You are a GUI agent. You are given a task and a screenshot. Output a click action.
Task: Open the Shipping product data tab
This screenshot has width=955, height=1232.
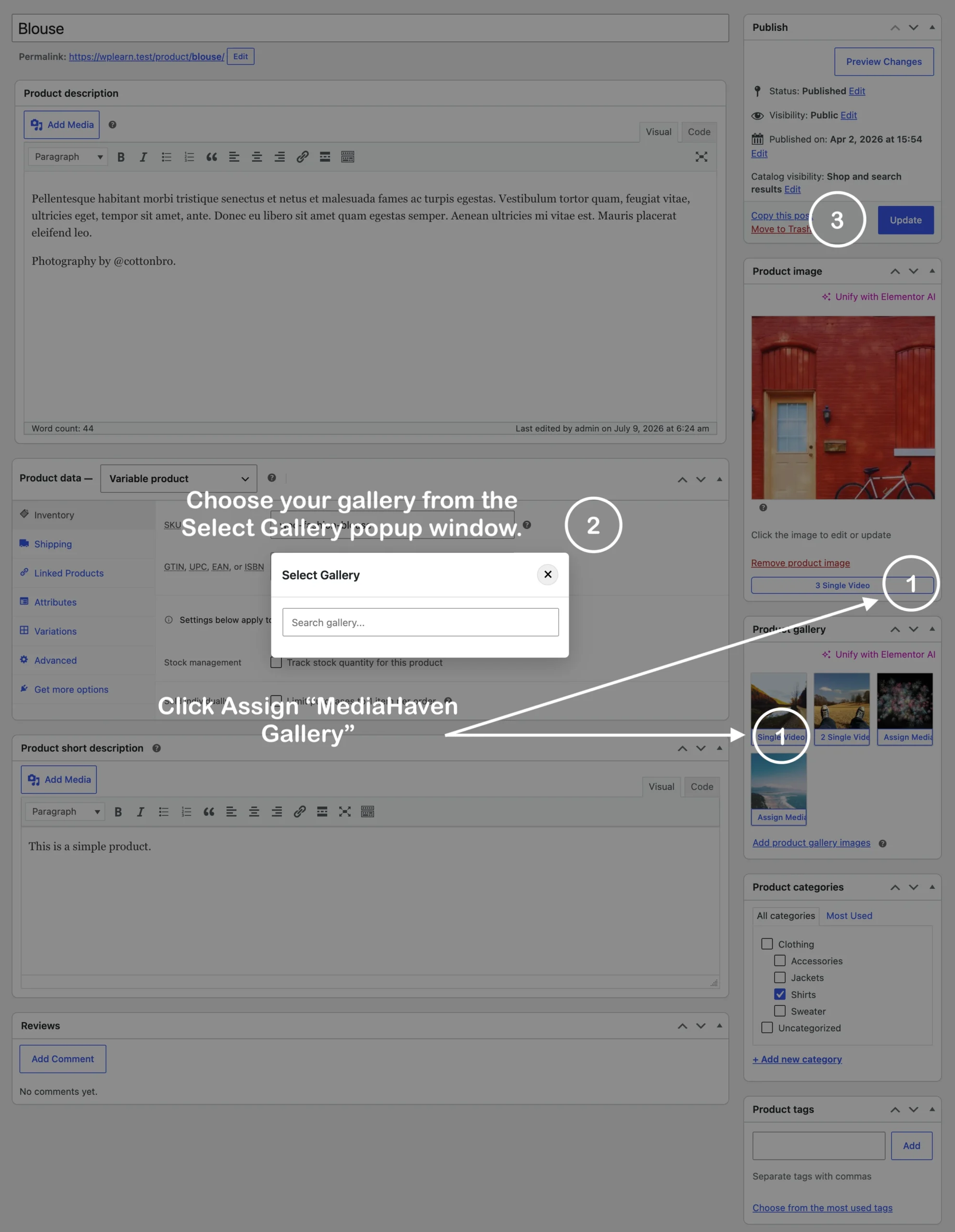pos(53,544)
